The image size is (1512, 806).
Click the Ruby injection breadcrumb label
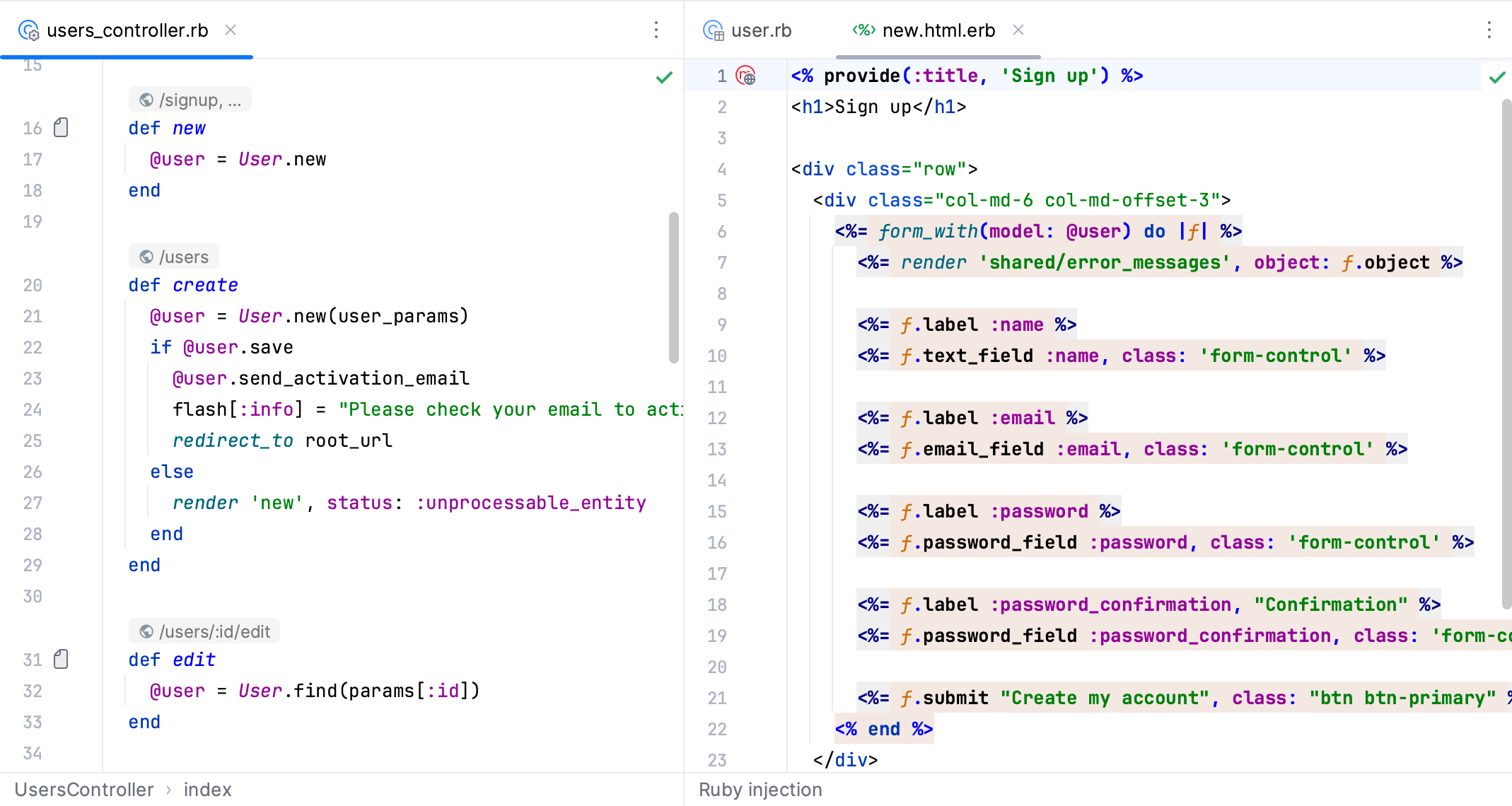click(760, 790)
